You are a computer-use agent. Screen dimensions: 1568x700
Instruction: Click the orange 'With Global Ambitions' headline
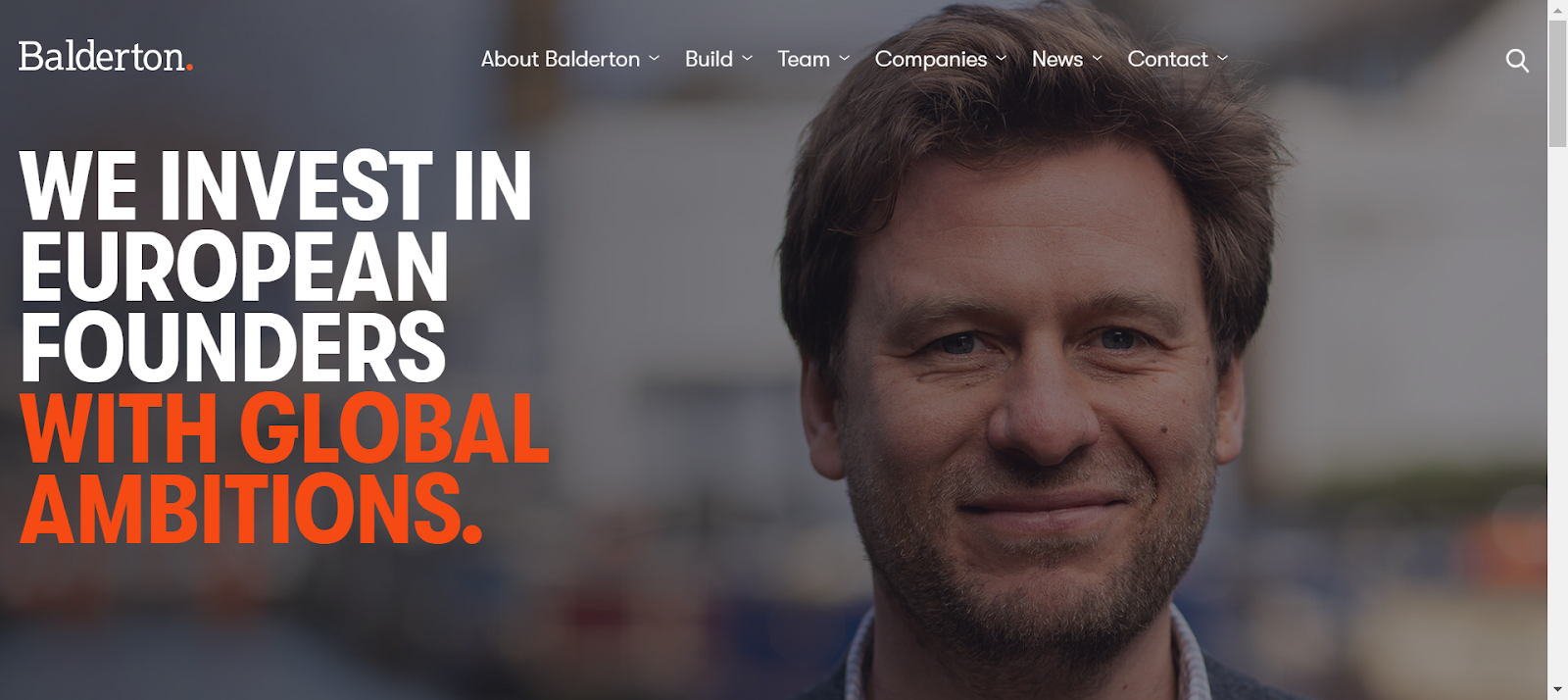coord(284,469)
